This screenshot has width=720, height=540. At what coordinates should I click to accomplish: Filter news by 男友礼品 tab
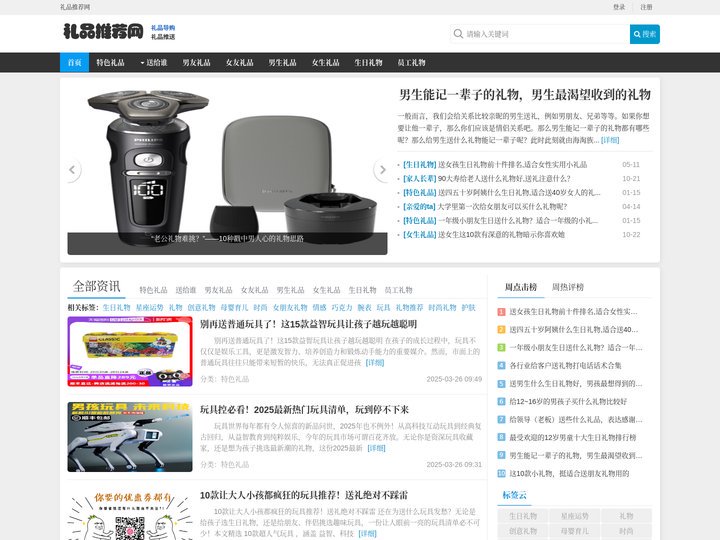pos(218,290)
